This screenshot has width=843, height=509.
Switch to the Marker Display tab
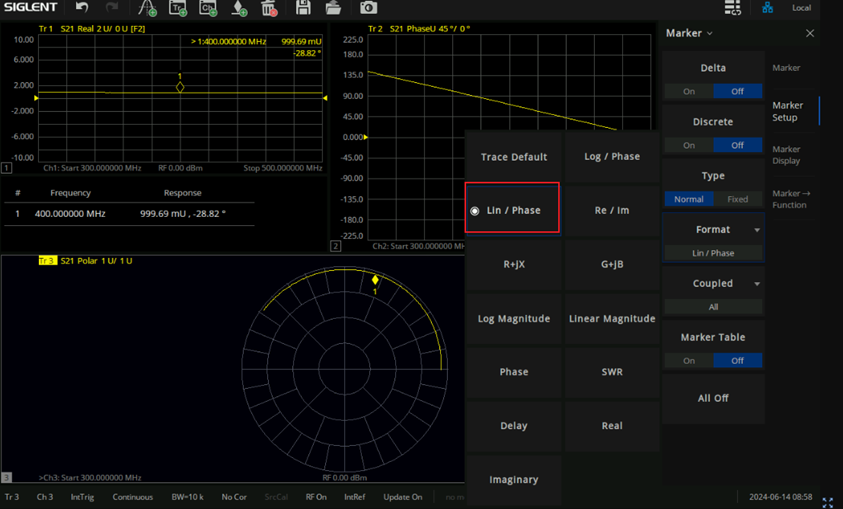coord(787,155)
